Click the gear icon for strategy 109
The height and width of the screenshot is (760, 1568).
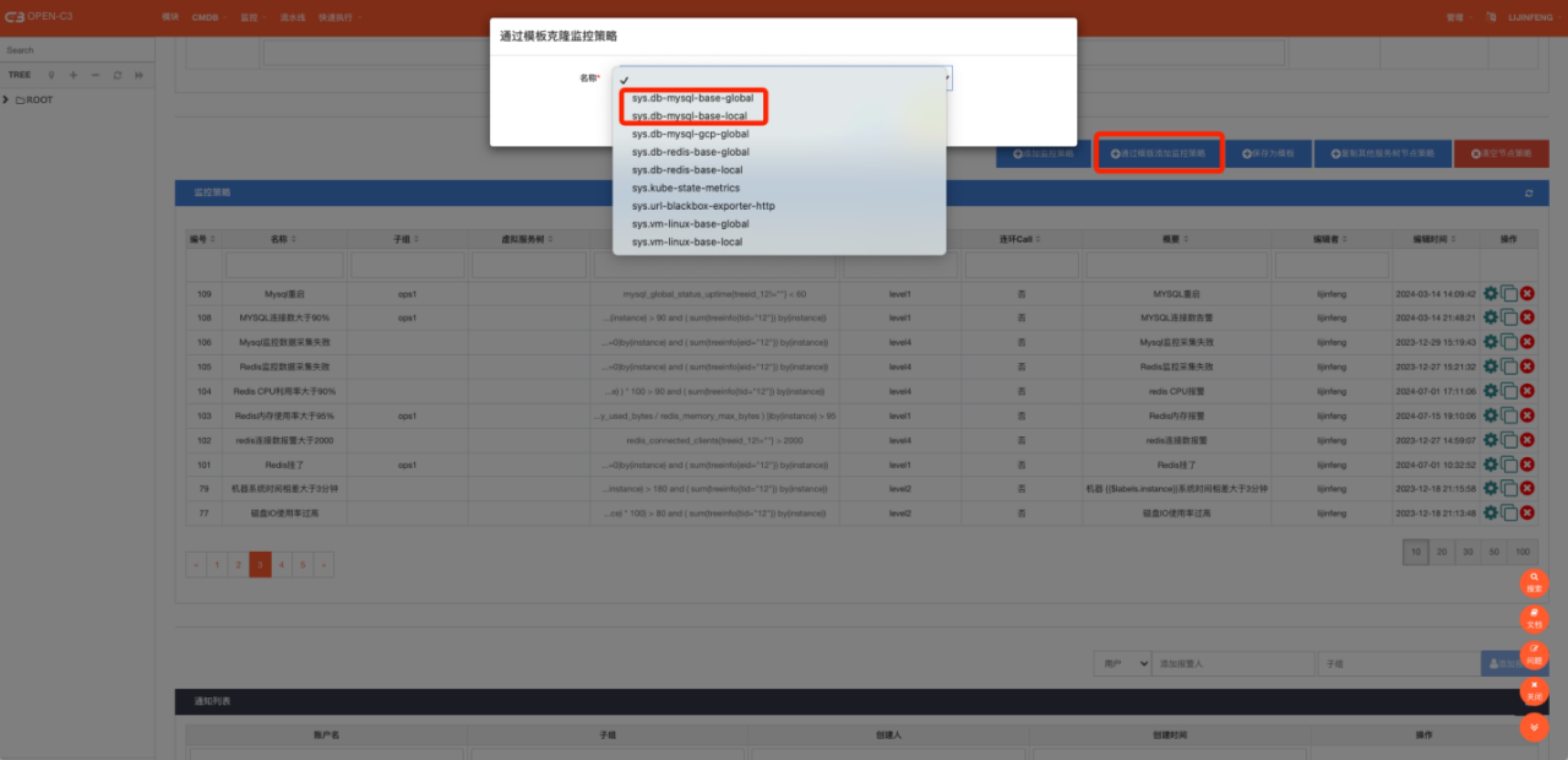[x=1490, y=294]
